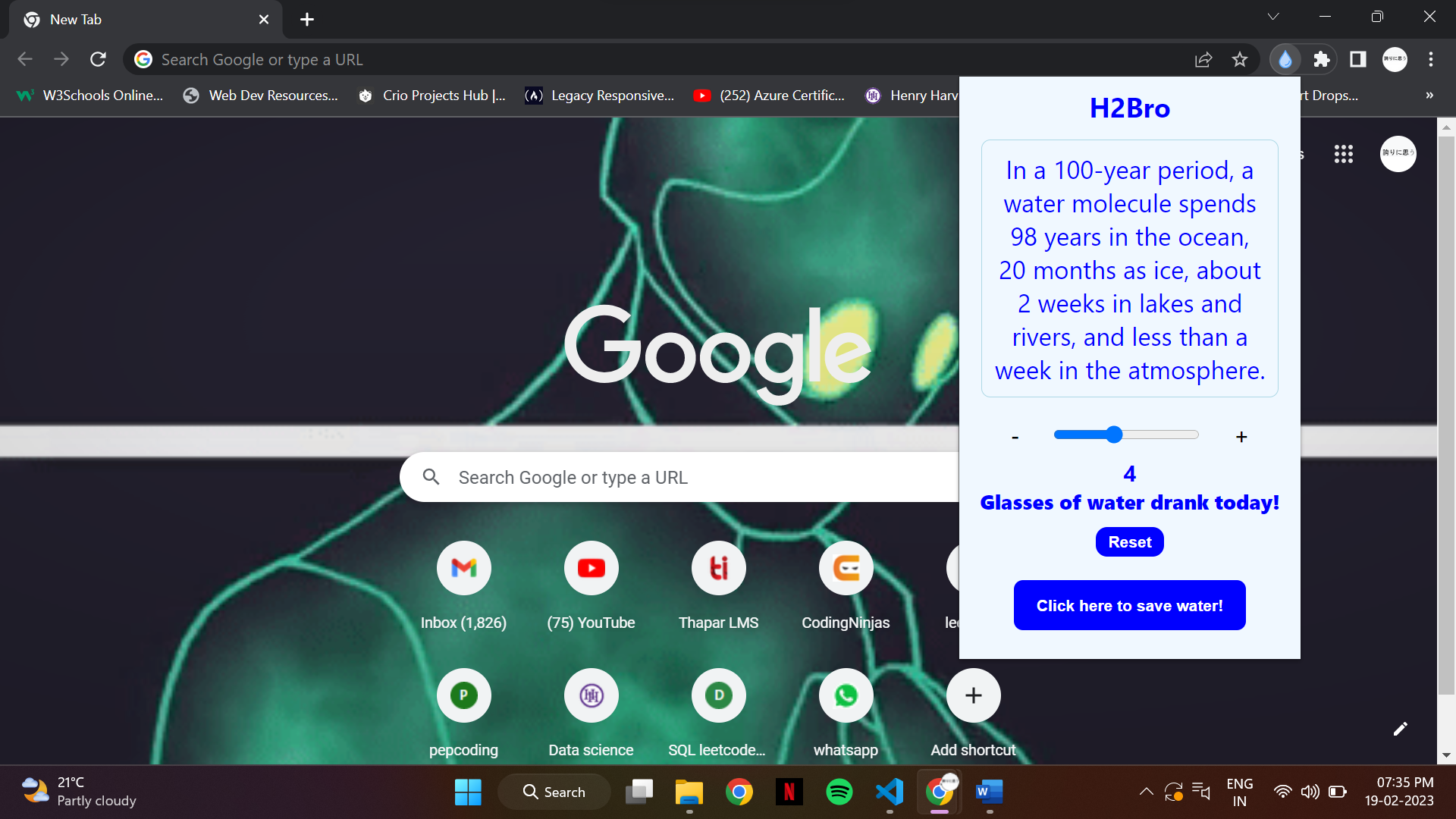Click the share page icon

[x=1203, y=59]
